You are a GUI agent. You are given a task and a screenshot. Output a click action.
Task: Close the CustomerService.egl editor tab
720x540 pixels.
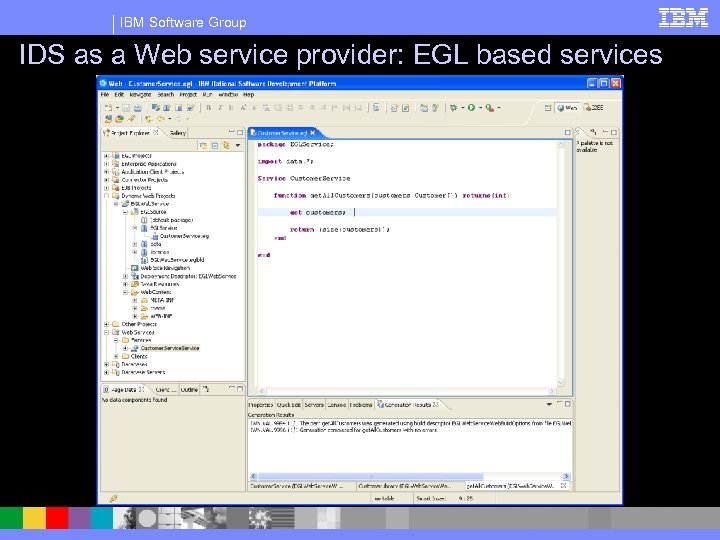point(313,133)
